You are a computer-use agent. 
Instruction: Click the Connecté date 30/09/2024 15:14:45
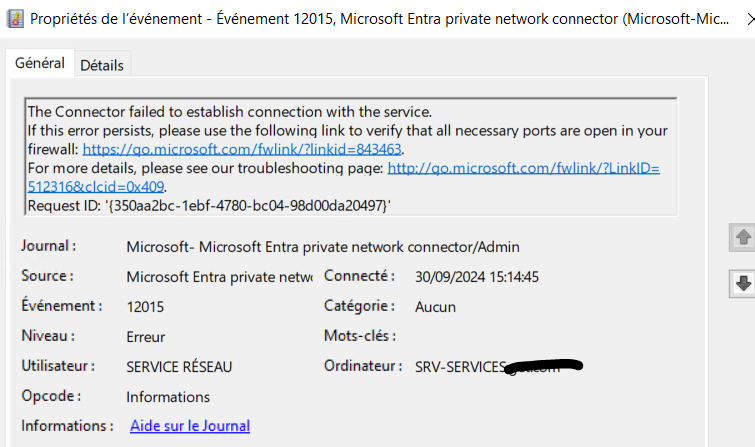click(x=489, y=277)
